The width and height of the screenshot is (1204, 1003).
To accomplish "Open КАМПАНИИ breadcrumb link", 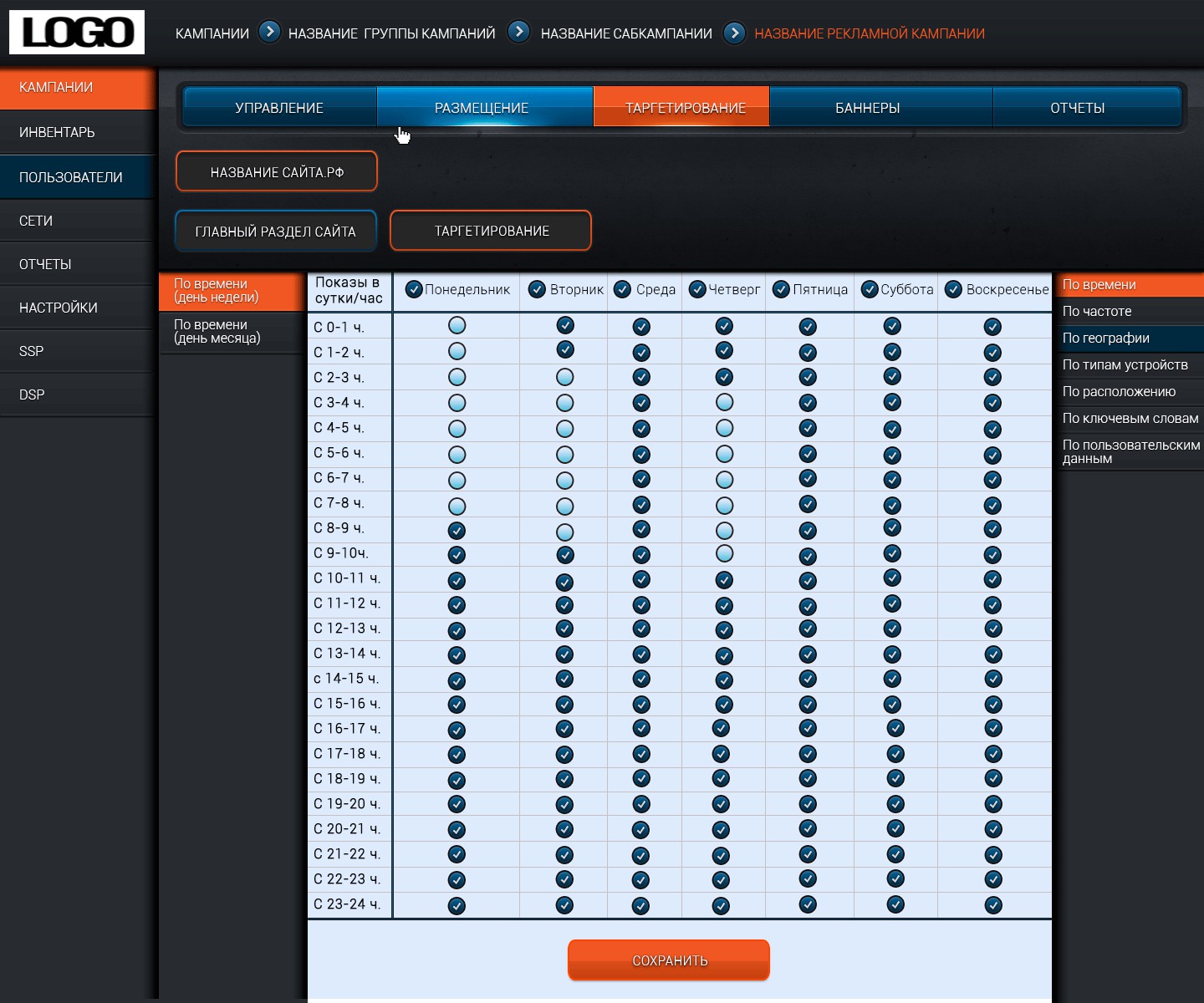I will (x=212, y=33).
